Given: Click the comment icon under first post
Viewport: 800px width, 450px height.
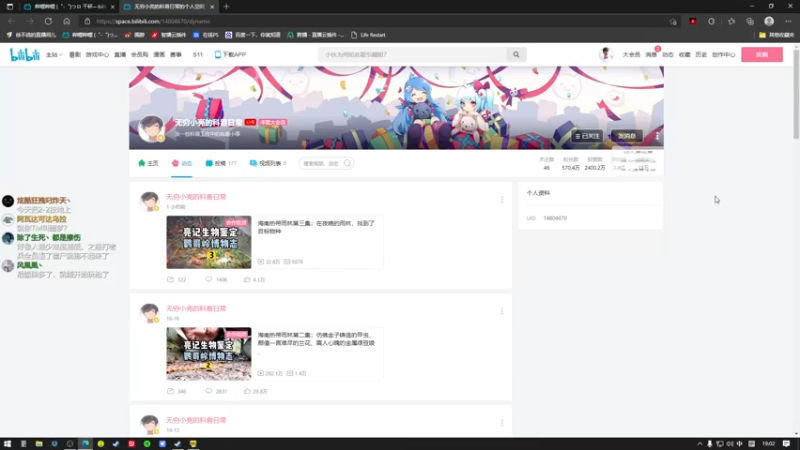Looking at the screenshot, I should click(x=209, y=280).
